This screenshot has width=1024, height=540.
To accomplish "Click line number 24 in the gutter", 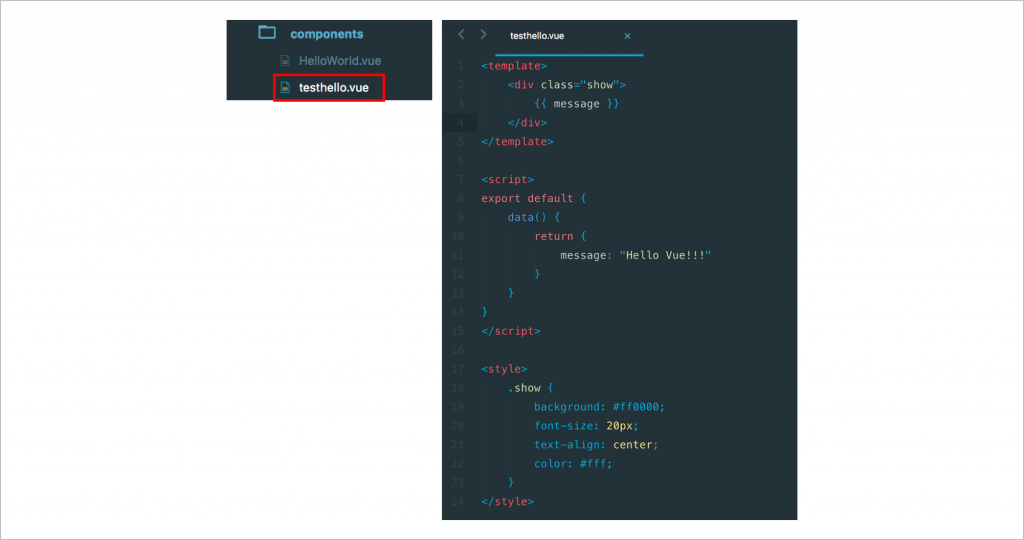I will 457,501.
